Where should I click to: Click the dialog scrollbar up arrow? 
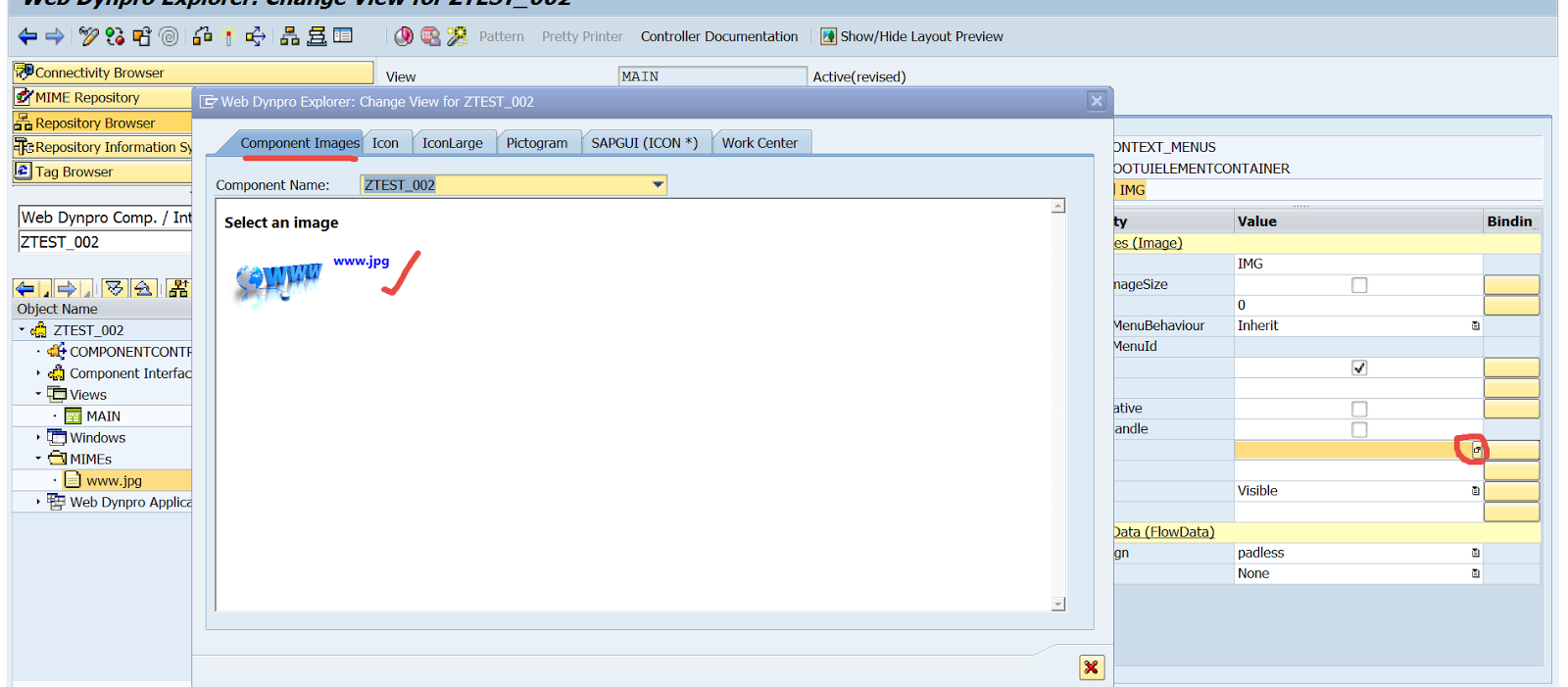(x=1058, y=207)
